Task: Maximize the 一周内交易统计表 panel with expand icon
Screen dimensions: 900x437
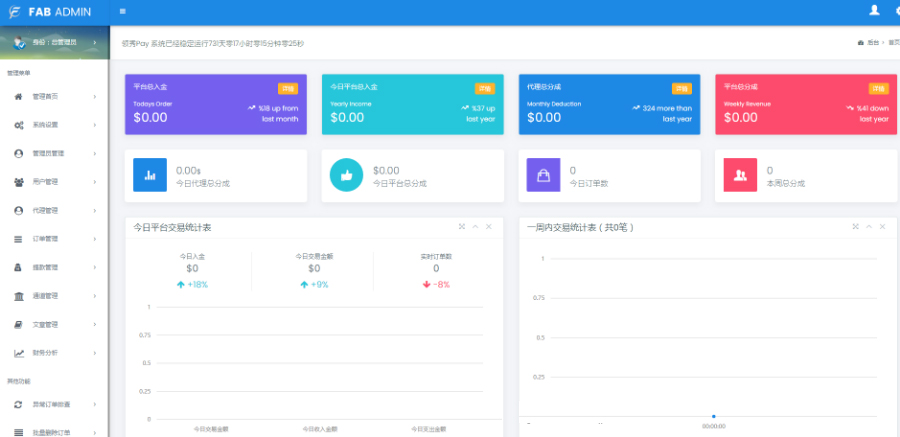Action: tap(855, 227)
